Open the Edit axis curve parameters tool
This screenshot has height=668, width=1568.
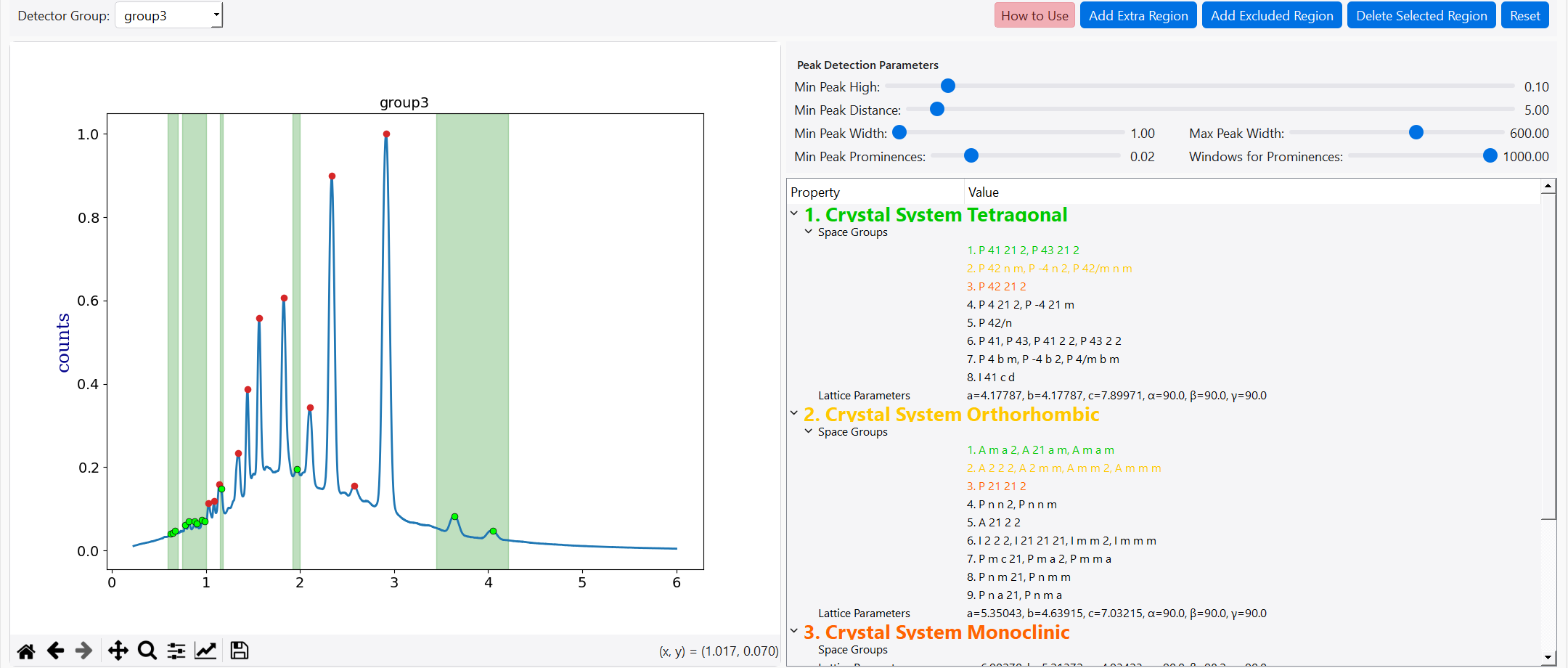pyautogui.click(x=205, y=651)
